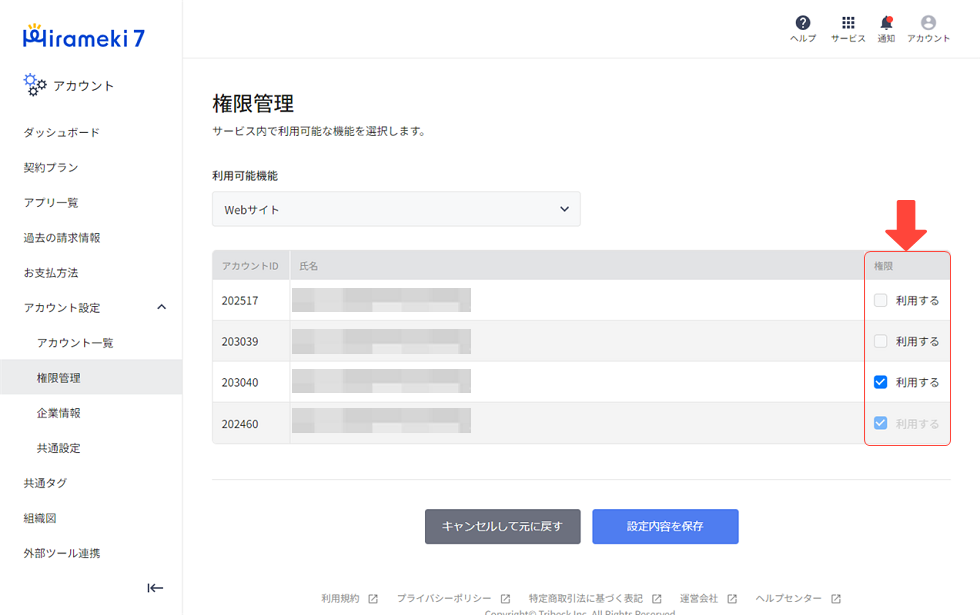Cancel changes with キャンセルして元に戻す button
This screenshot has height=615, width=980.
pos(502,526)
